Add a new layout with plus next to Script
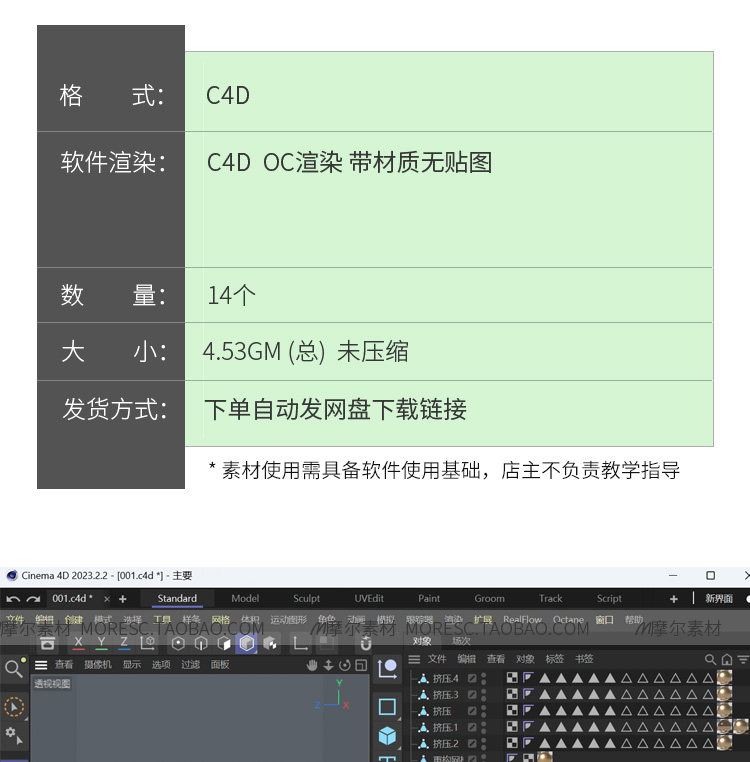The width and height of the screenshot is (750, 762). click(674, 599)
